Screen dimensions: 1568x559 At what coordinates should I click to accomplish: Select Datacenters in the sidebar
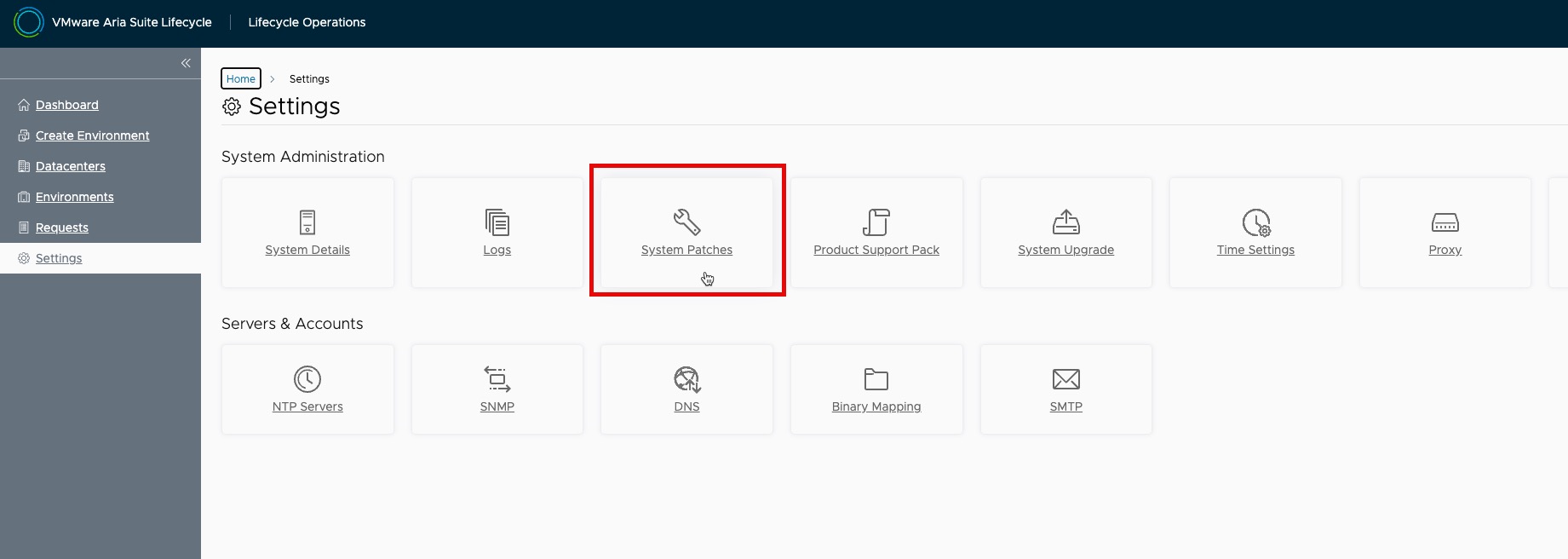(x=71, y=166)
